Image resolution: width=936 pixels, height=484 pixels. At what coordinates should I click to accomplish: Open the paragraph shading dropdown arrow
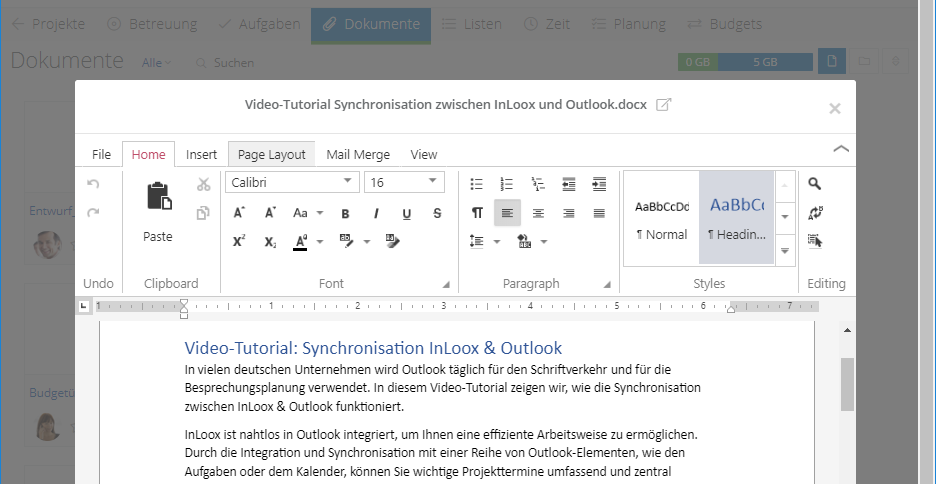(544, 242)
